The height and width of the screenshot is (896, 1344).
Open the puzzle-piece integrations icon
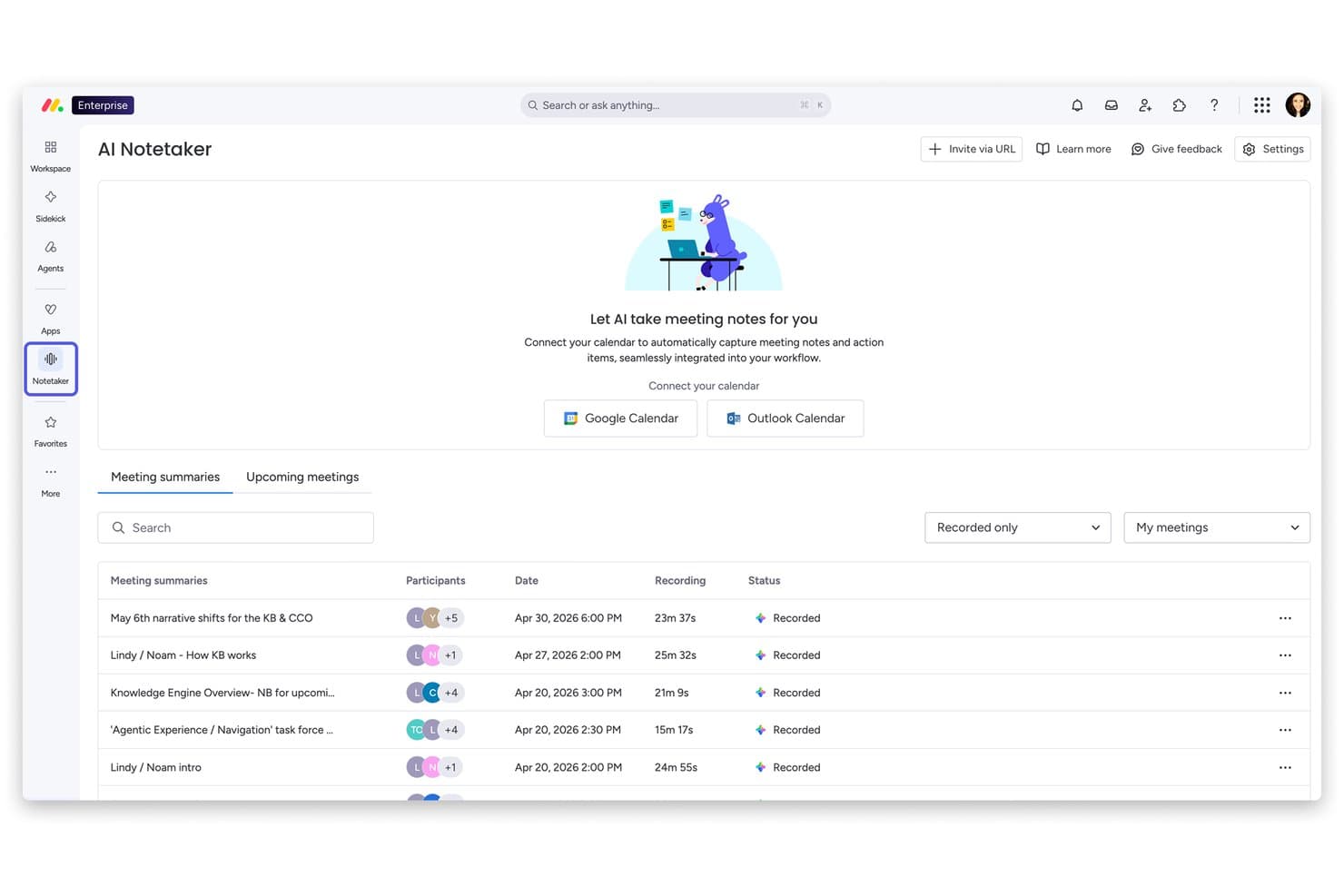[1179, 105]
